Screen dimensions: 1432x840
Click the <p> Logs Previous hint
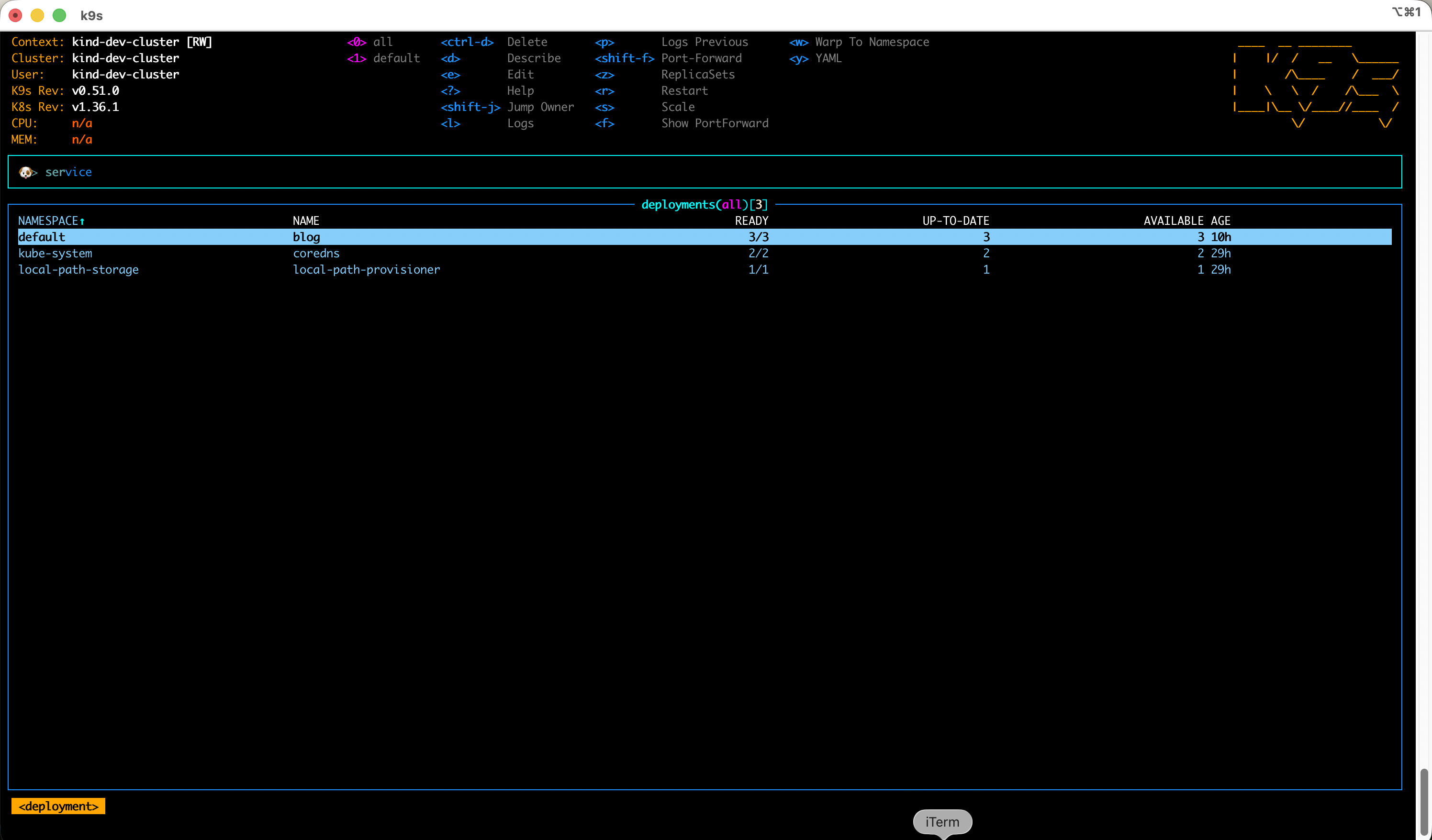tap(671, 42)
